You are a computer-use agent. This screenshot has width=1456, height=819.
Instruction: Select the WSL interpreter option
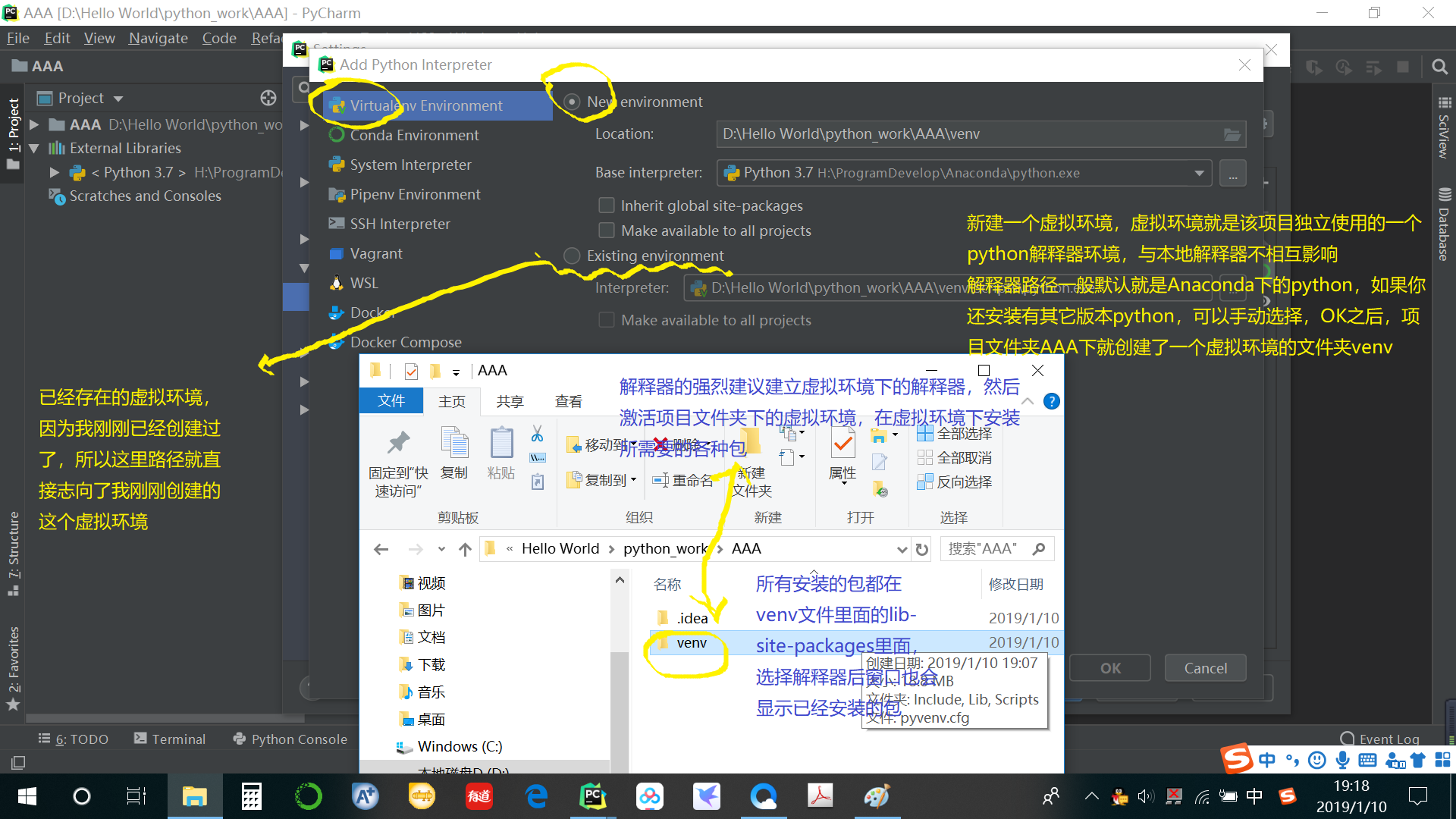[x=363, y=282]
